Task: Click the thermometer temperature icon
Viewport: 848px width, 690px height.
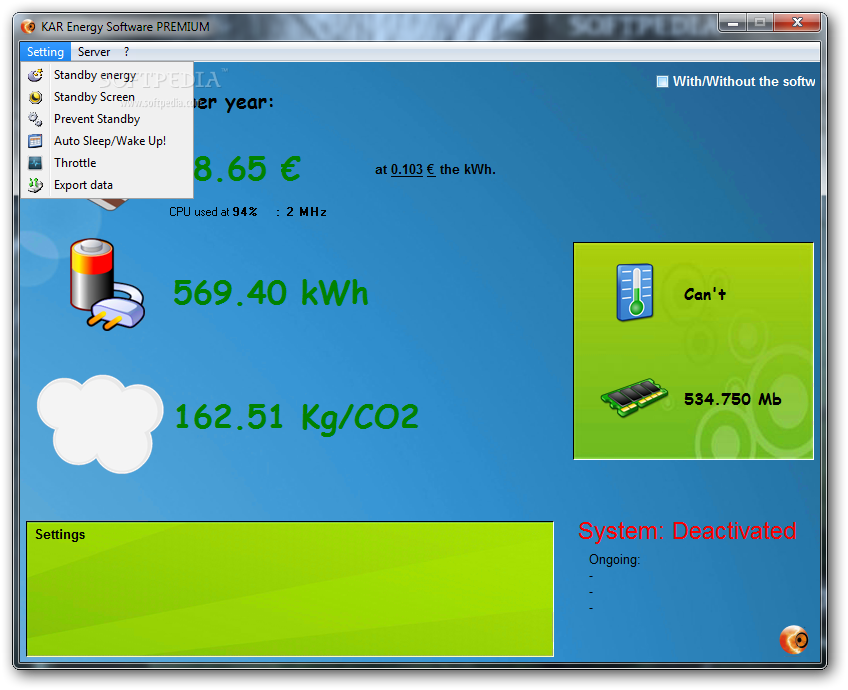Action: click(x=635, y=293)
